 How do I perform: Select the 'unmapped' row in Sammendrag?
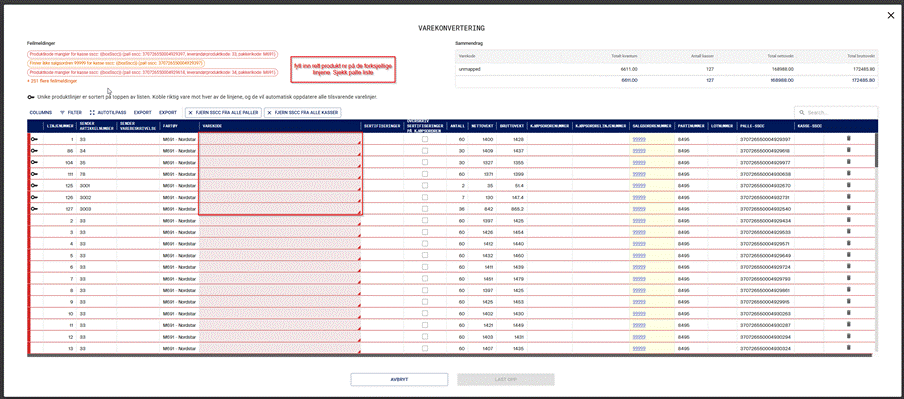point(666,69)
